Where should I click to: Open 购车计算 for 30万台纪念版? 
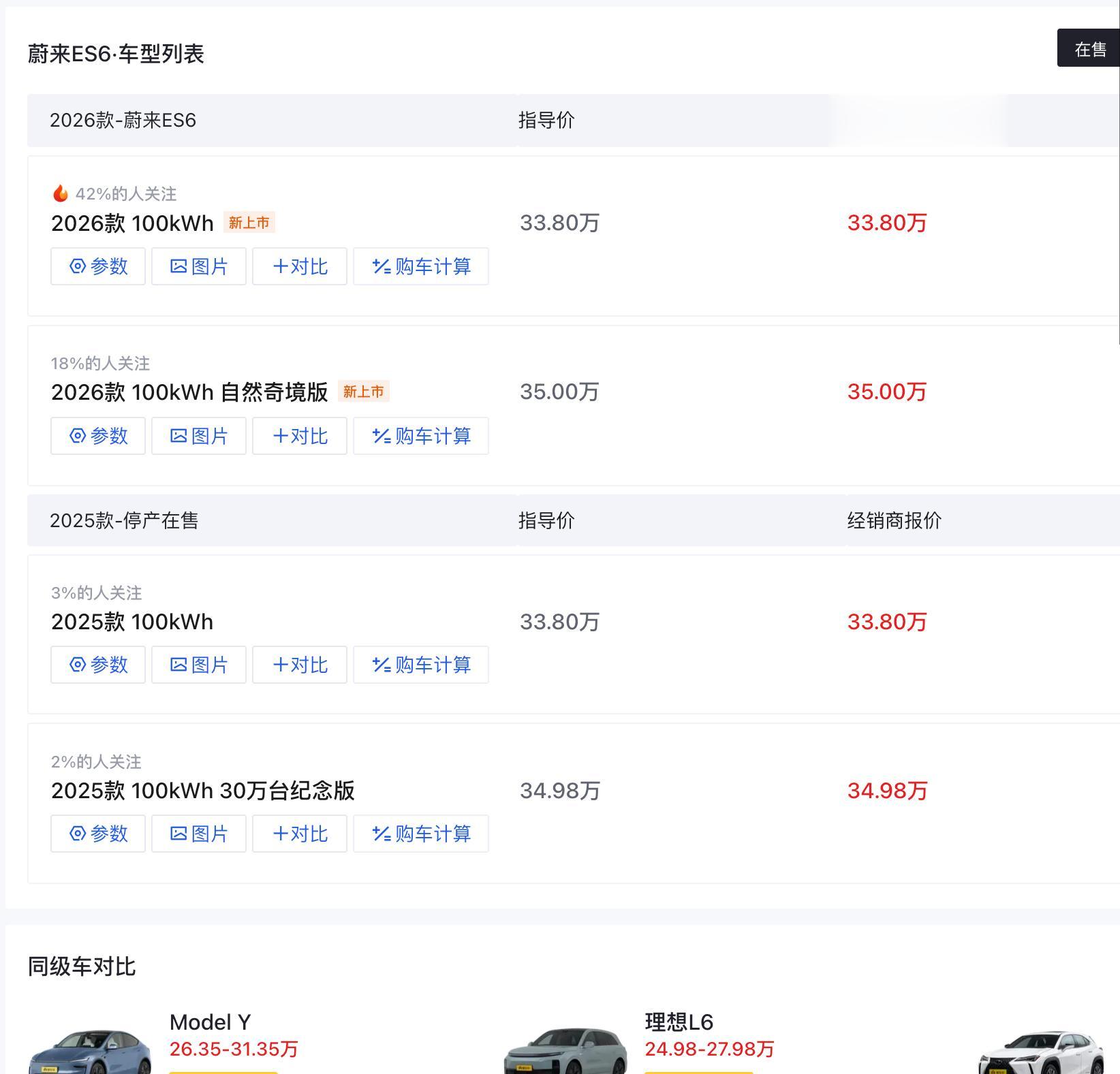tap(421, 834)
